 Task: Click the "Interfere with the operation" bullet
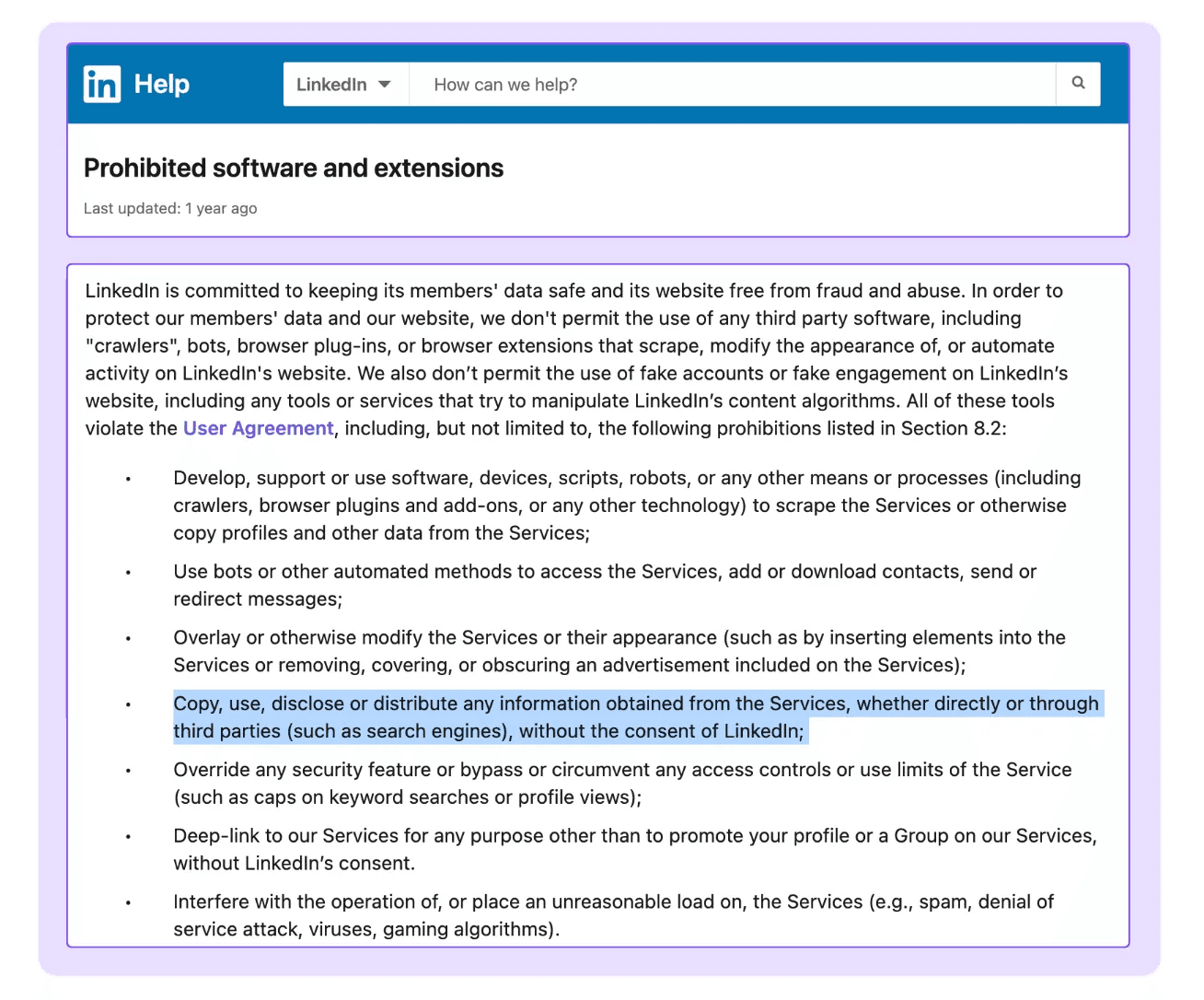(x=613, y=915)
